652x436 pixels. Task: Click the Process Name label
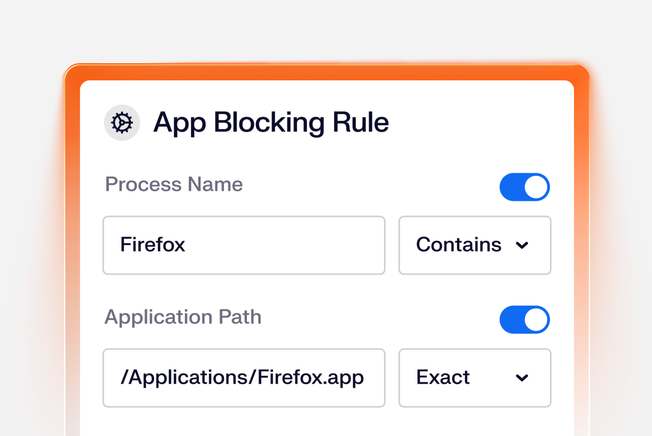[x=174, y=184]
